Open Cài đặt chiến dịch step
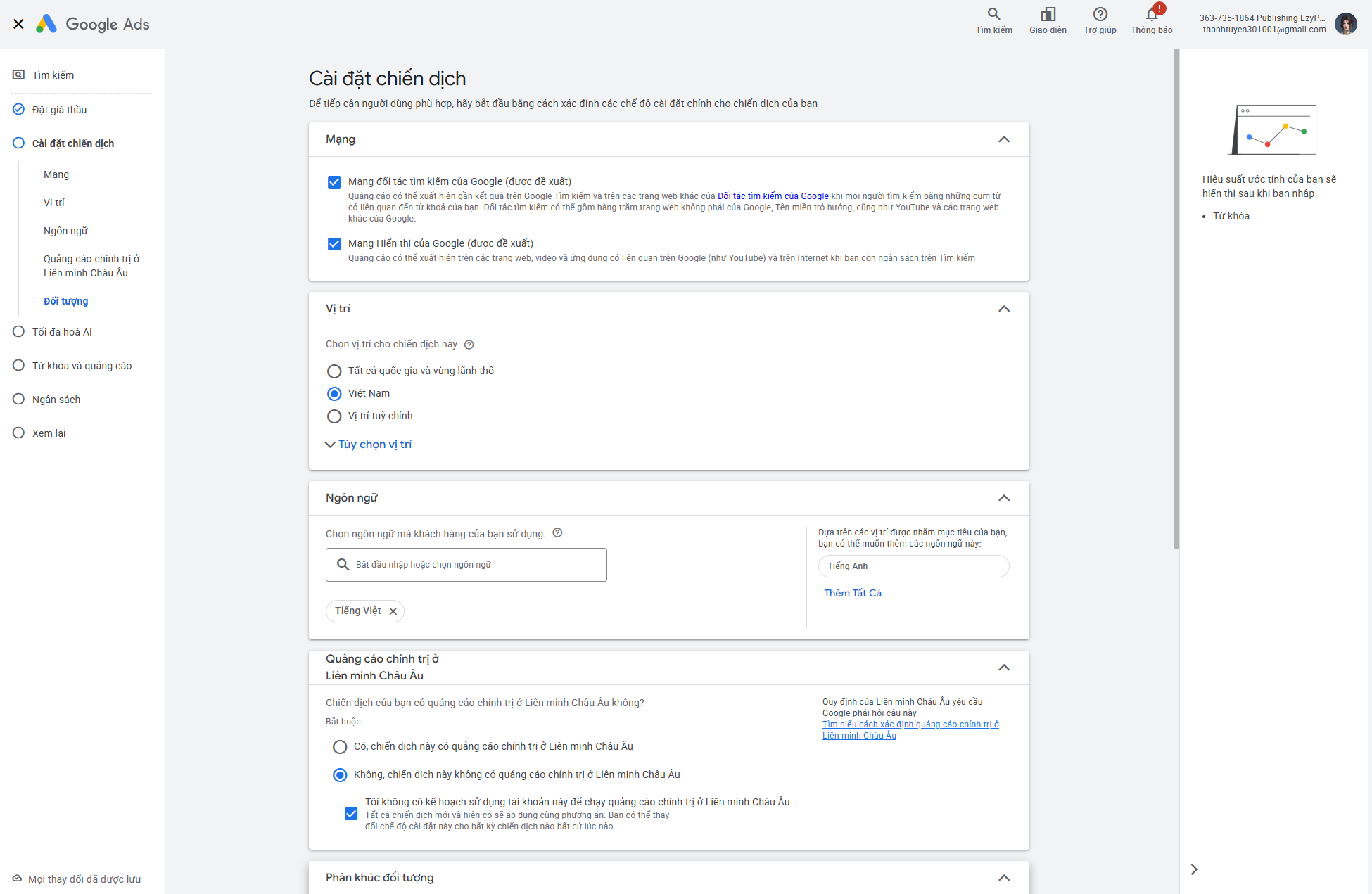The image size is (1372, 894). tap(73, 143)
